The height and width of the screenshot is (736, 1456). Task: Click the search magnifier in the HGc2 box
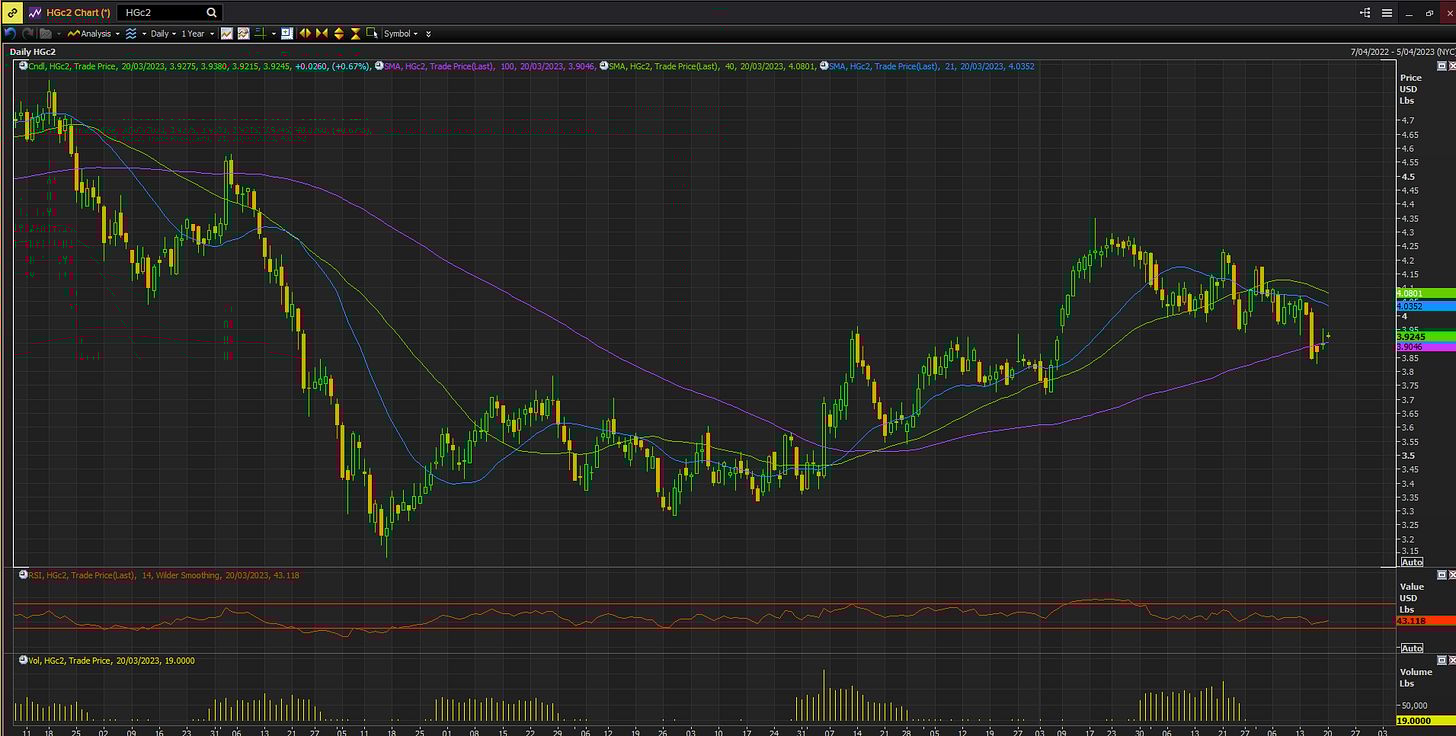click(212, 13)
